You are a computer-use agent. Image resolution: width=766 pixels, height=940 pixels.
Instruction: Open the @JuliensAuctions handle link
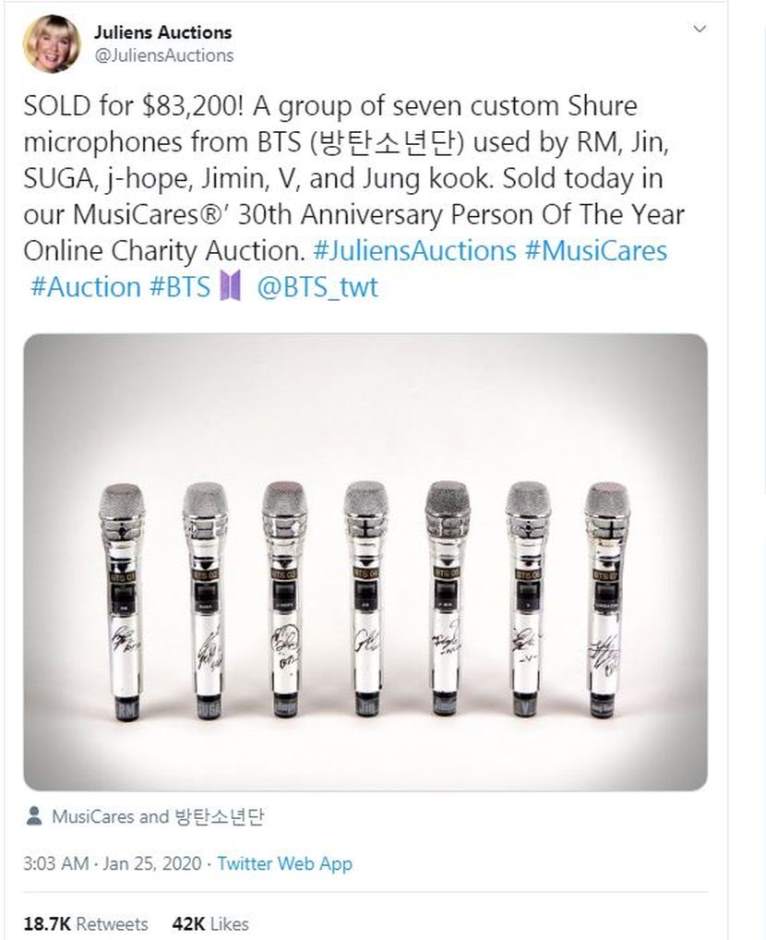tap(170, 56)
